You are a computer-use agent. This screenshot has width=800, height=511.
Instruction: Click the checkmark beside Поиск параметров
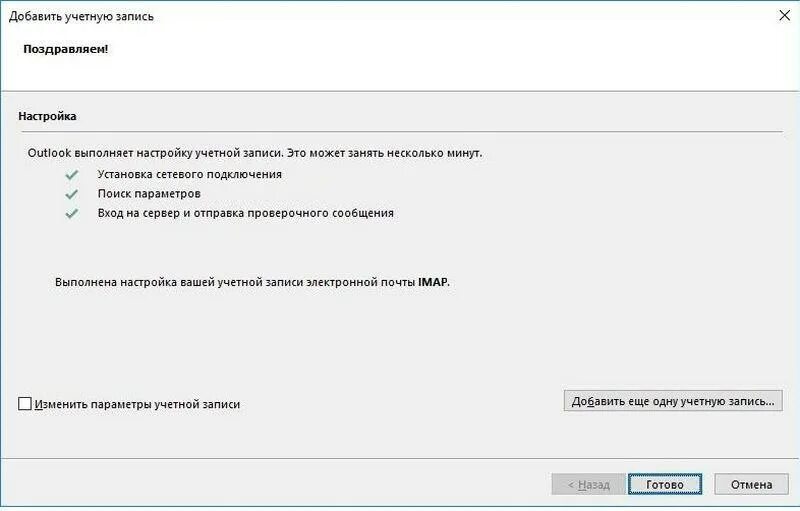71,194
